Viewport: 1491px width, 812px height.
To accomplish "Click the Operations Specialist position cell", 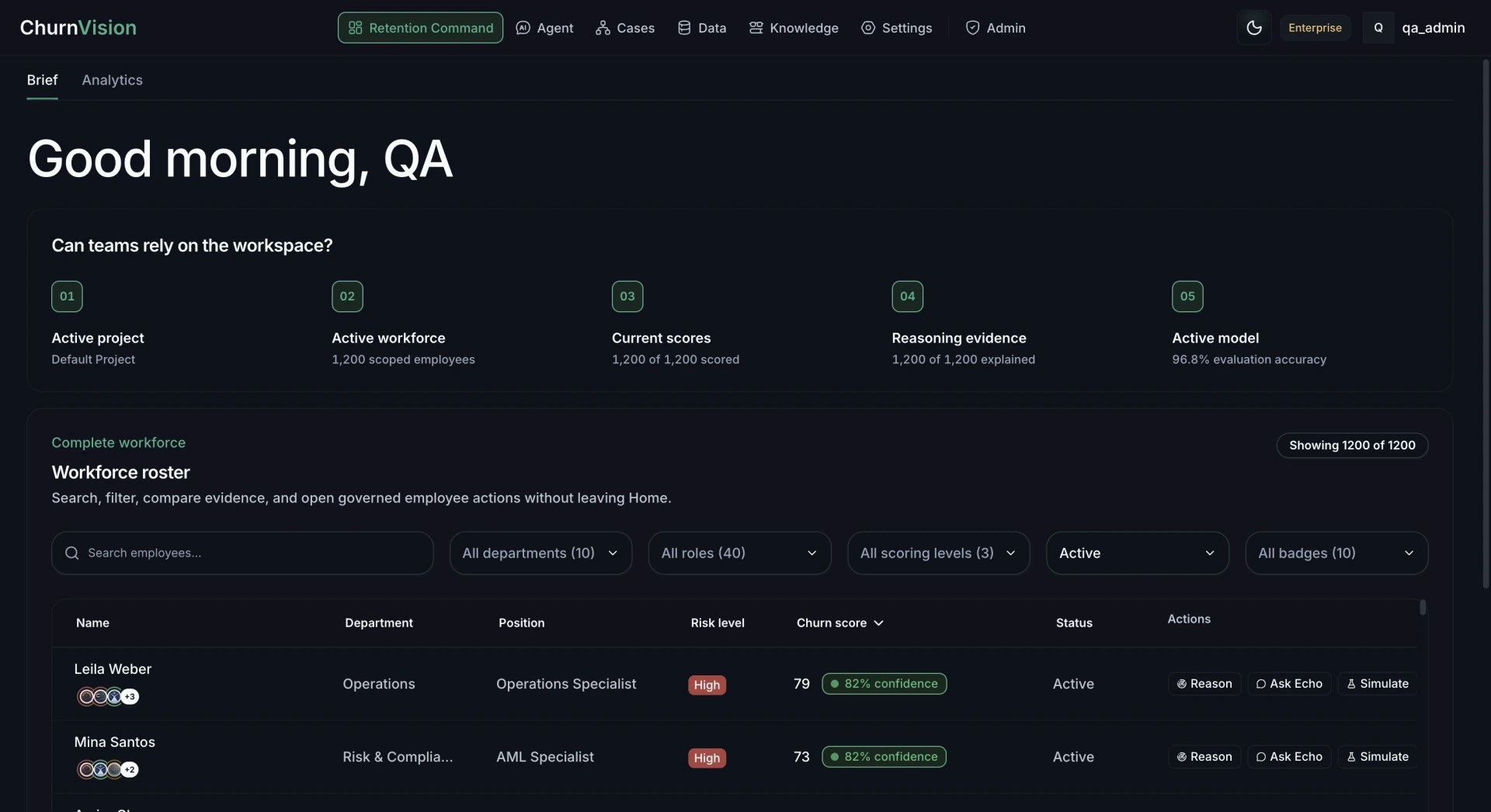I will [566, 684].
